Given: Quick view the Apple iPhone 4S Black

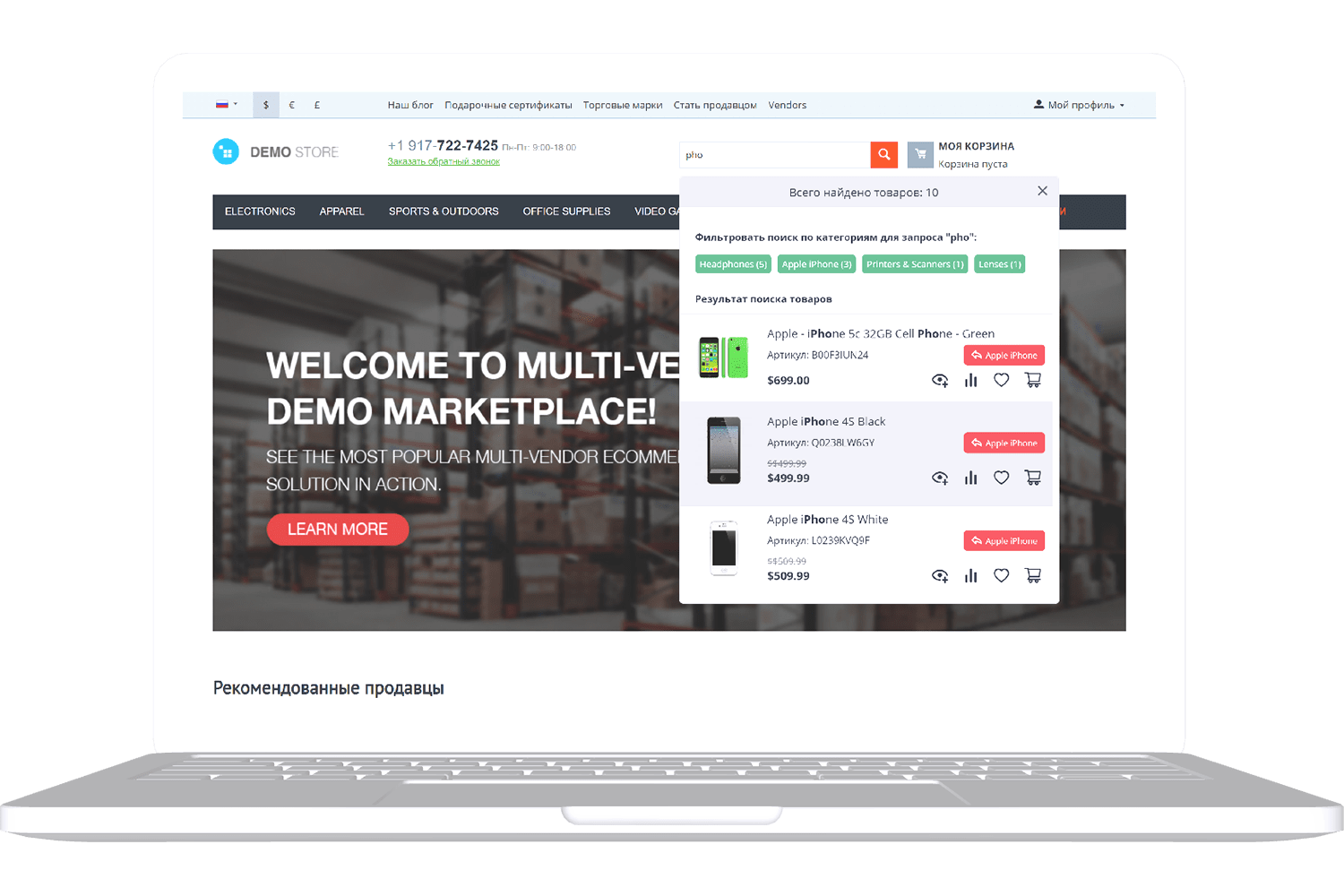Looking at the screenshot, I should coord(940,478).
